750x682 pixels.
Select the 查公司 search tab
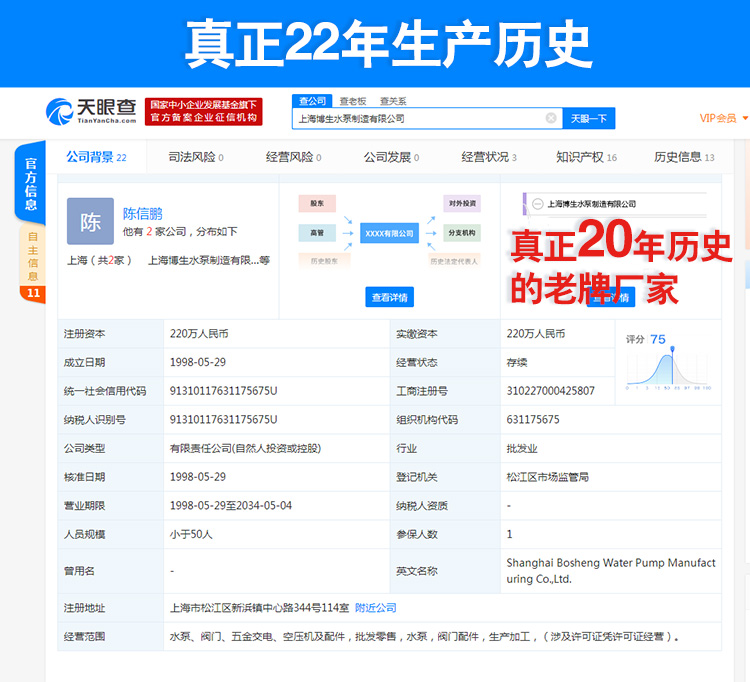[x=313, y=101]
